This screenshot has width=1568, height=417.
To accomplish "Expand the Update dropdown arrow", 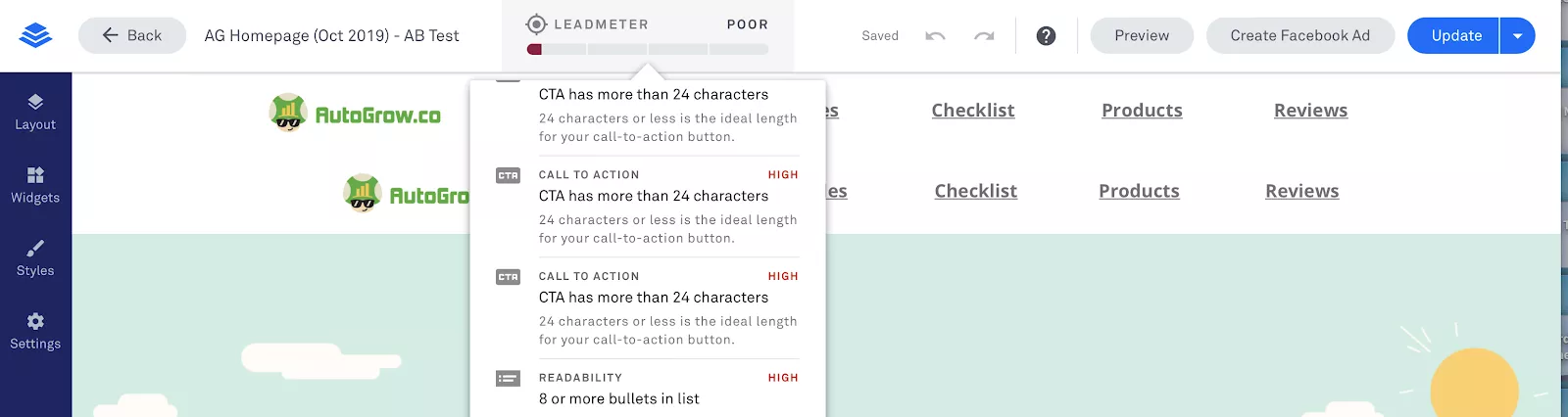I will point(1517,36).
